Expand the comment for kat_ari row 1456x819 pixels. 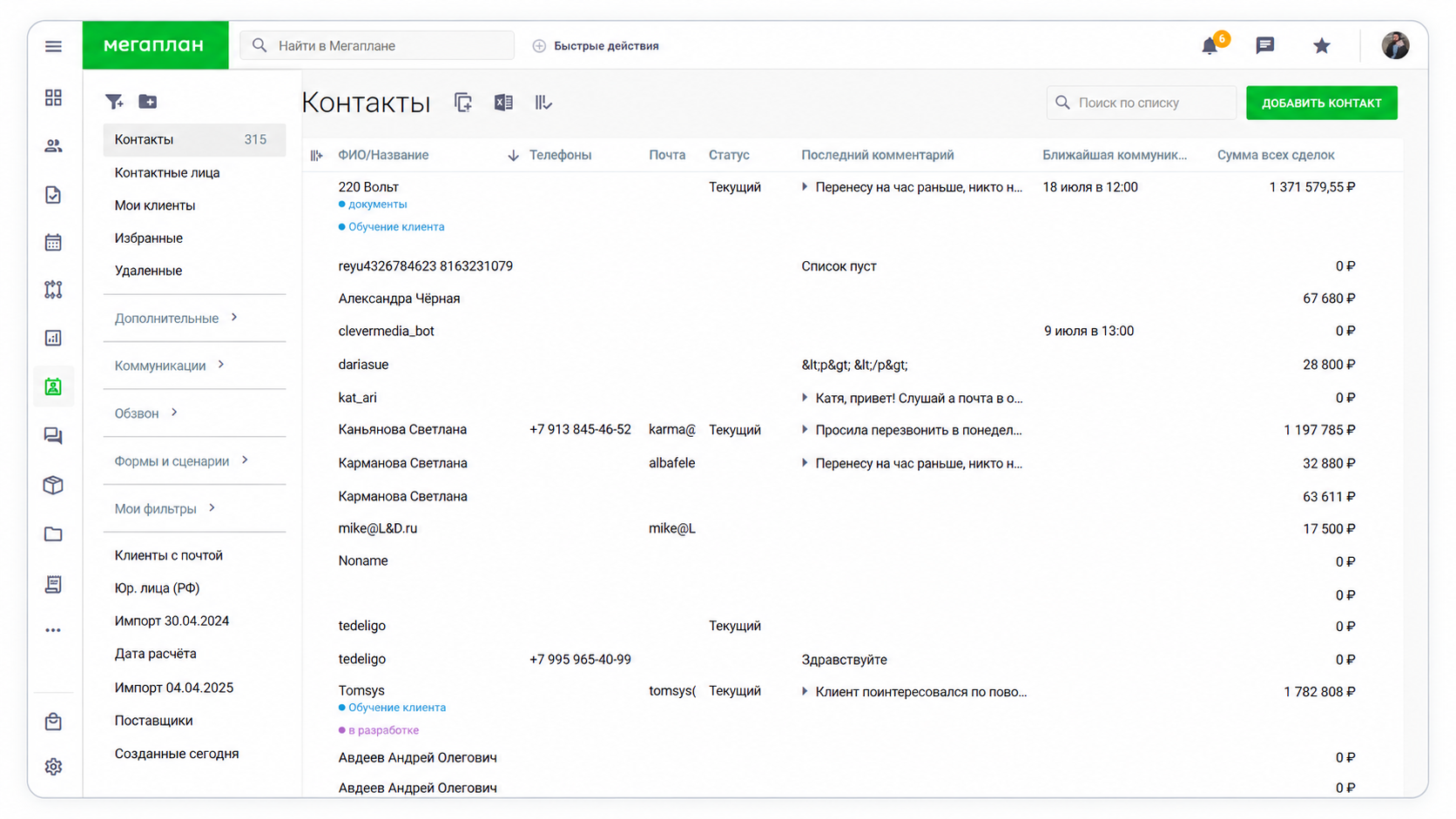[805, 398]
